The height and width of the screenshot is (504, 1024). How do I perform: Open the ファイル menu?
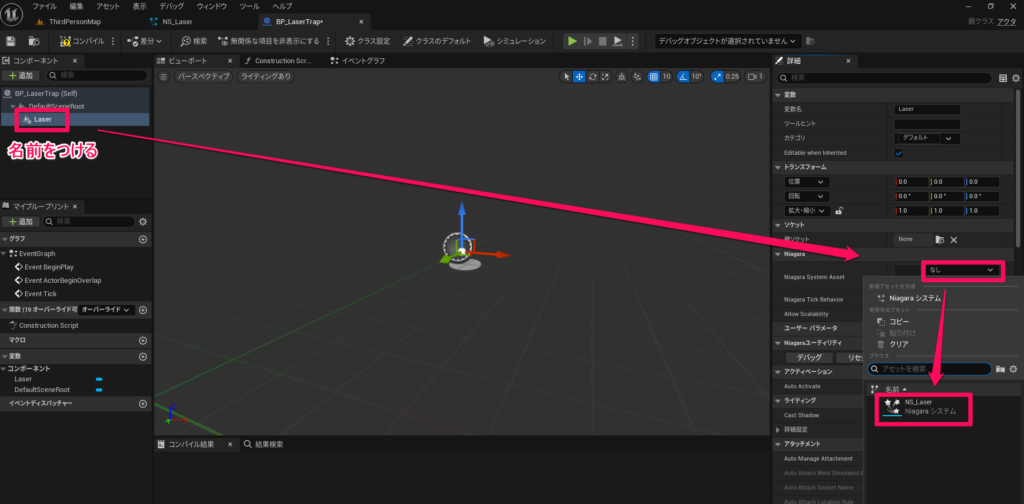click(x=44, y=6)
